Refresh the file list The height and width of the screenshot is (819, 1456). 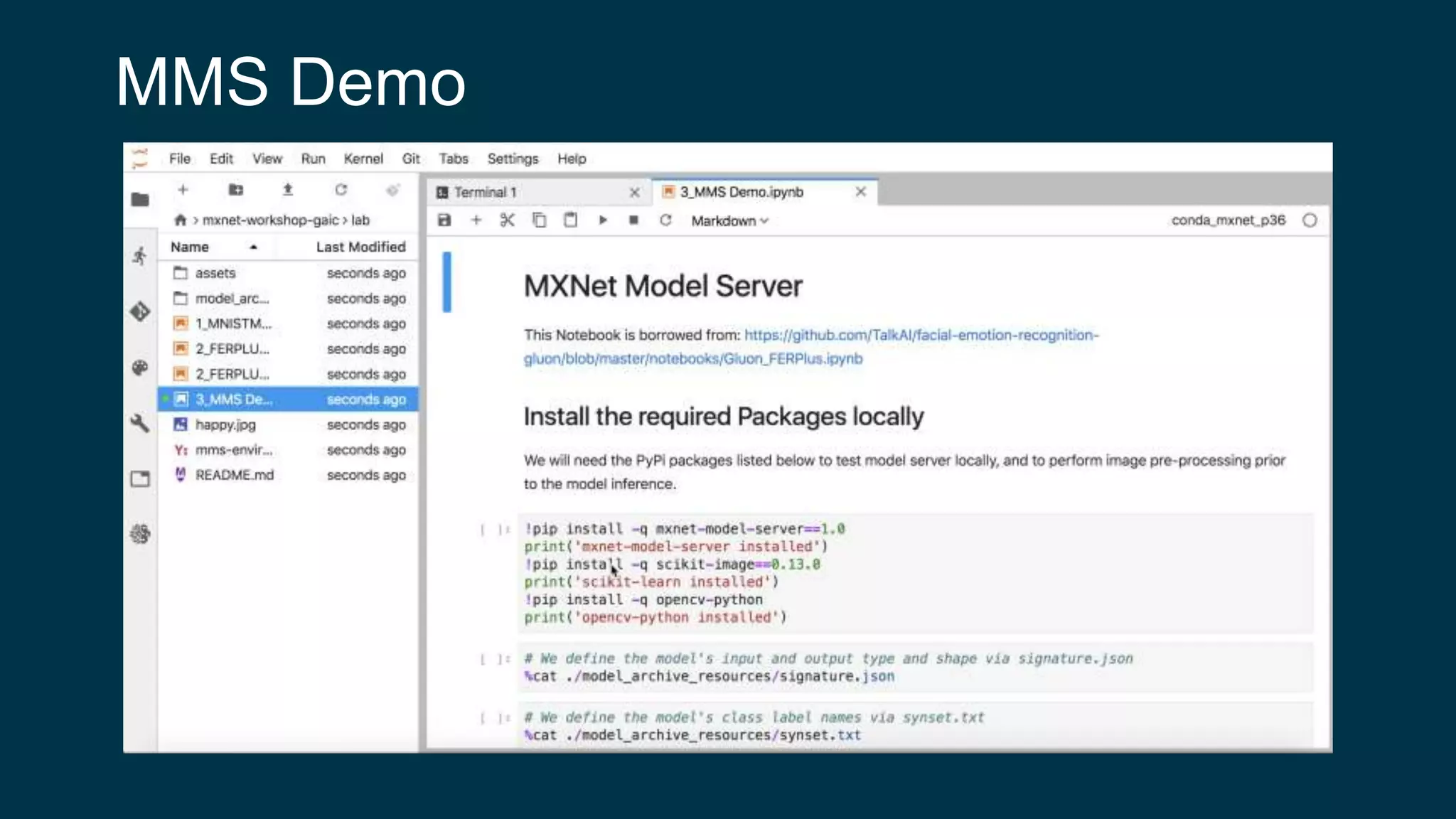click(341, 190)
